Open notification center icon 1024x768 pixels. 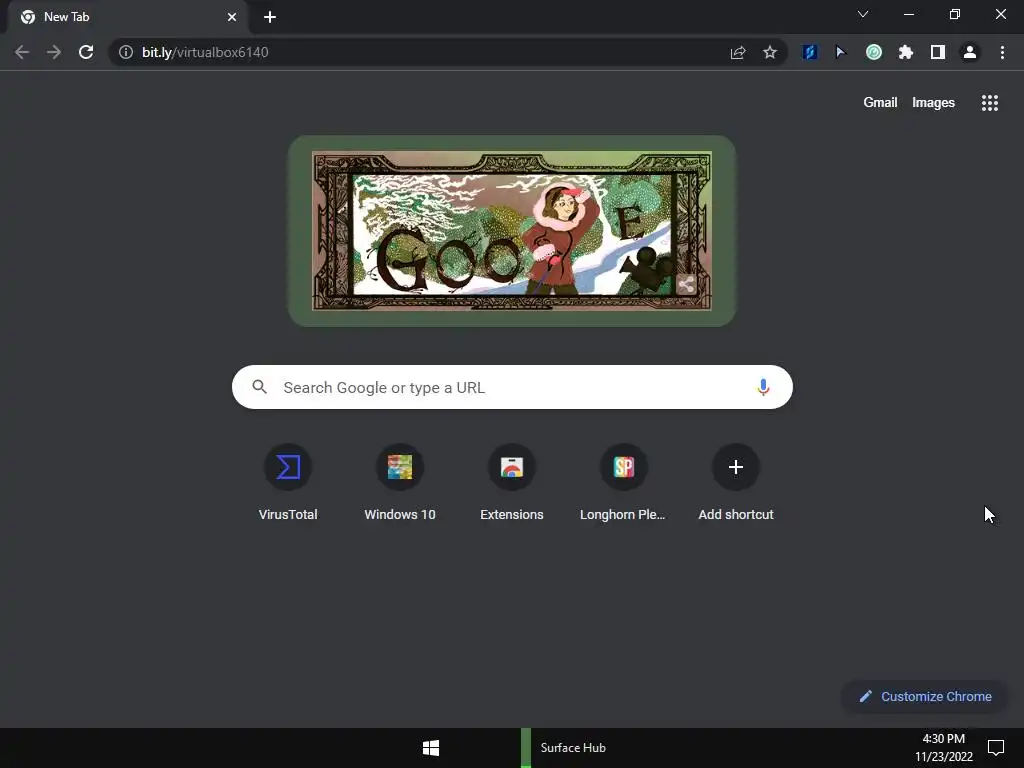tap(996, 748)
